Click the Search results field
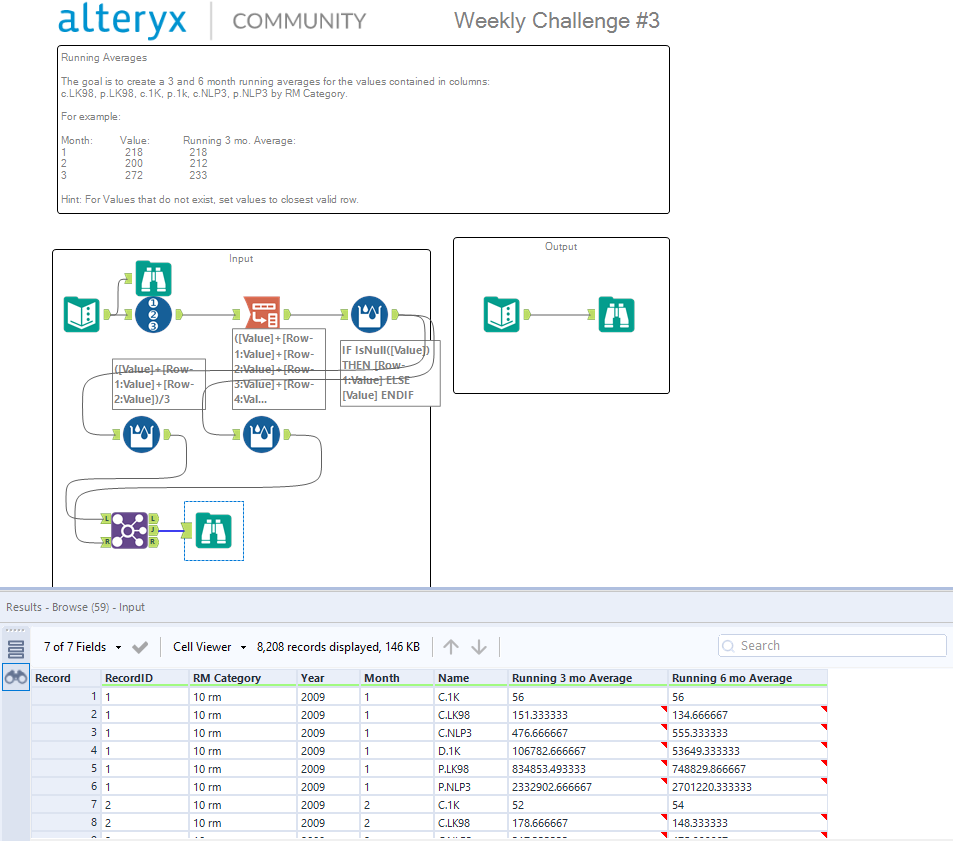The width and height of the screenshot is (953, 841). point(832,645)
